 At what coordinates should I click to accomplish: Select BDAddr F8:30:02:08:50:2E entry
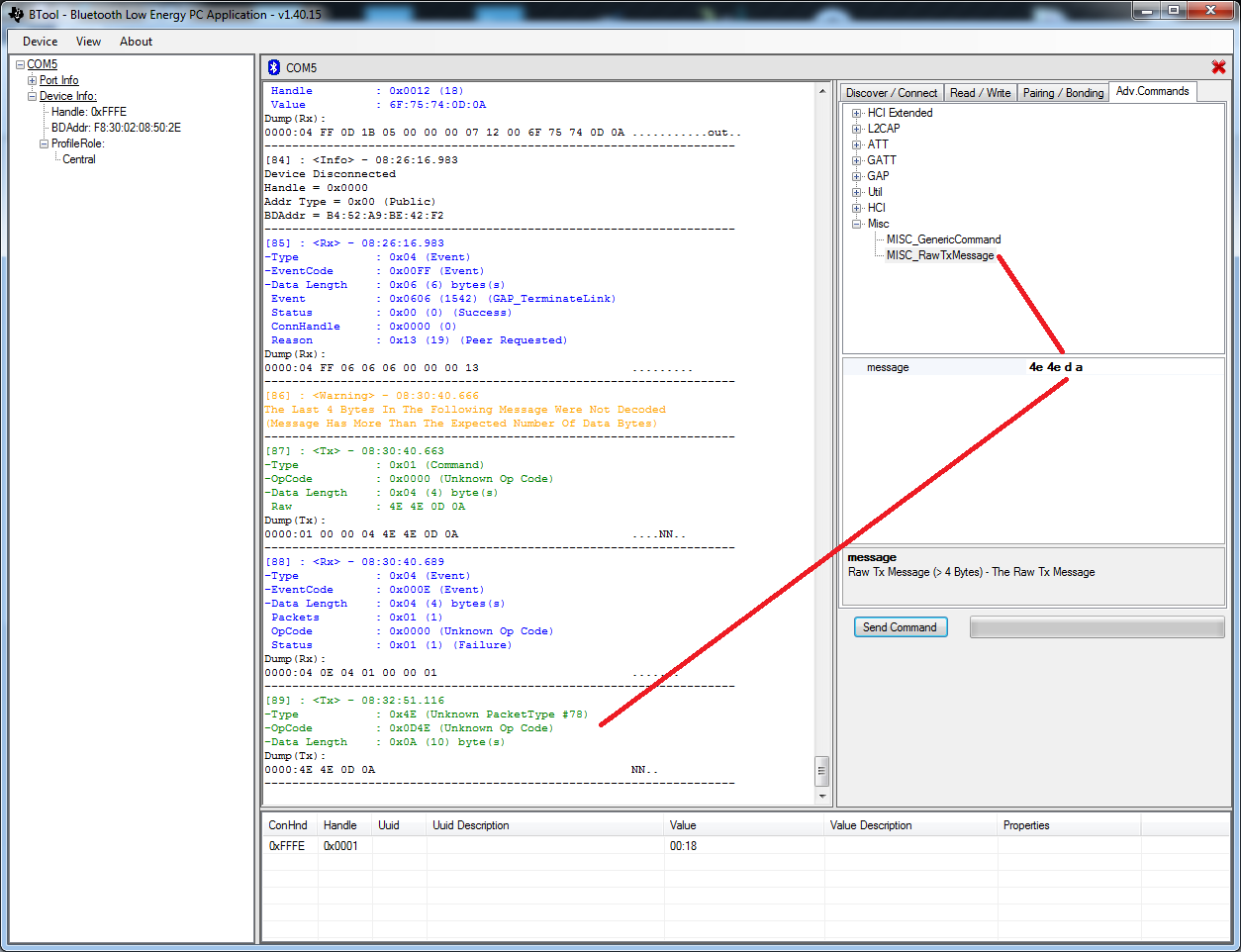pyautogui.click(x=116, y=128)
